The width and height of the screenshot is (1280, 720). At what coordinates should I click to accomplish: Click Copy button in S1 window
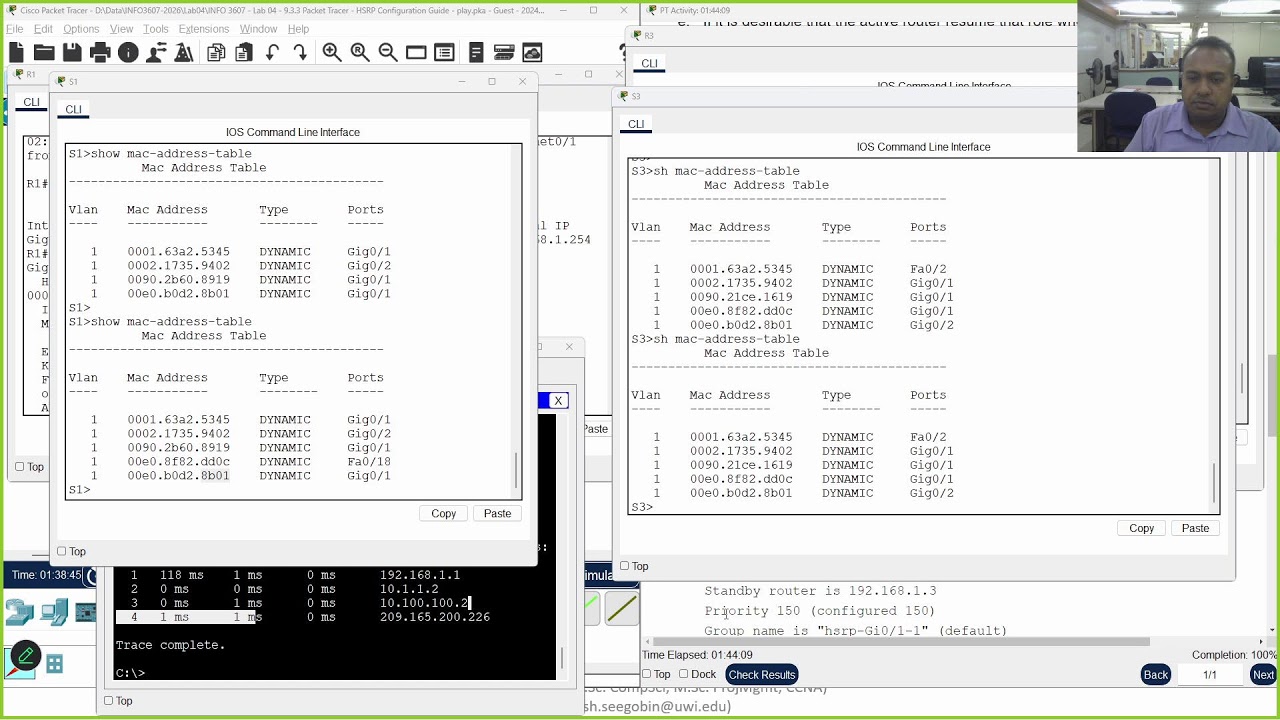(x=444, y=513)
